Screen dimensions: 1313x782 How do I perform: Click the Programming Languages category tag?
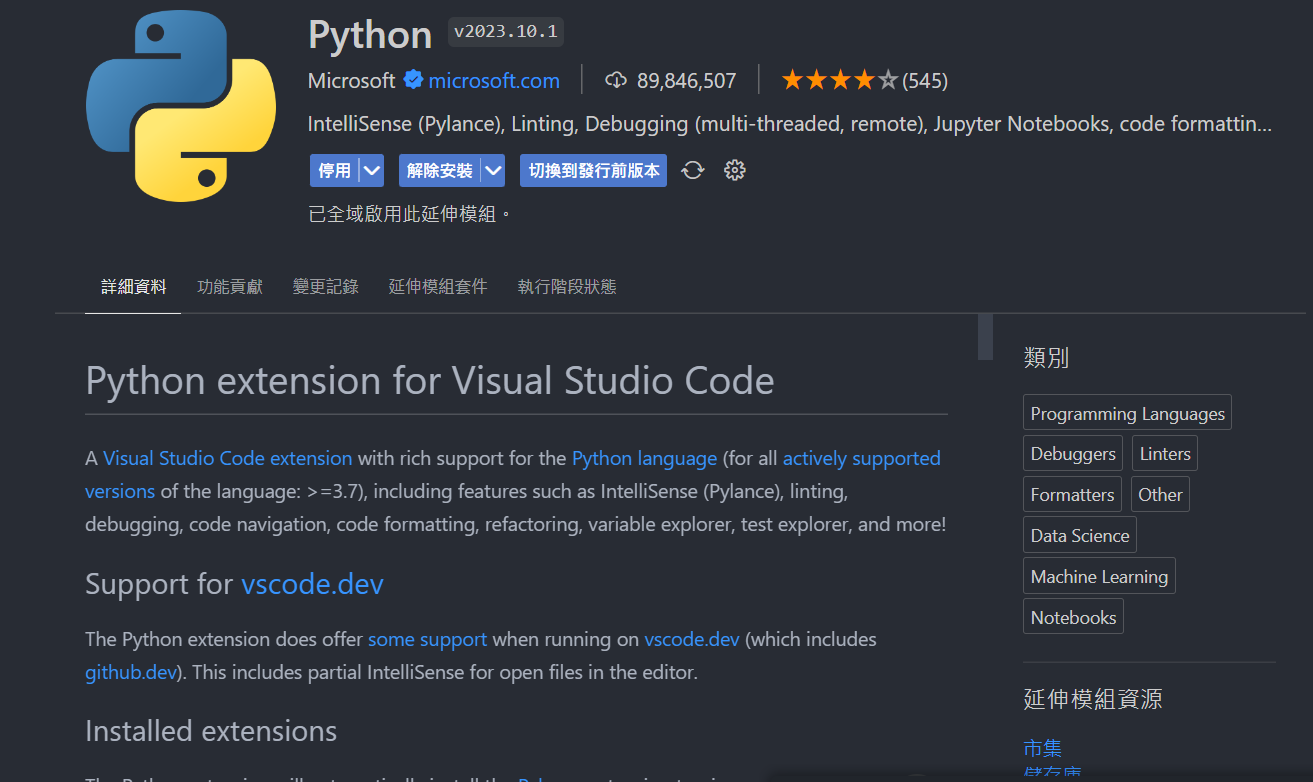click(x=1127, y=413)
